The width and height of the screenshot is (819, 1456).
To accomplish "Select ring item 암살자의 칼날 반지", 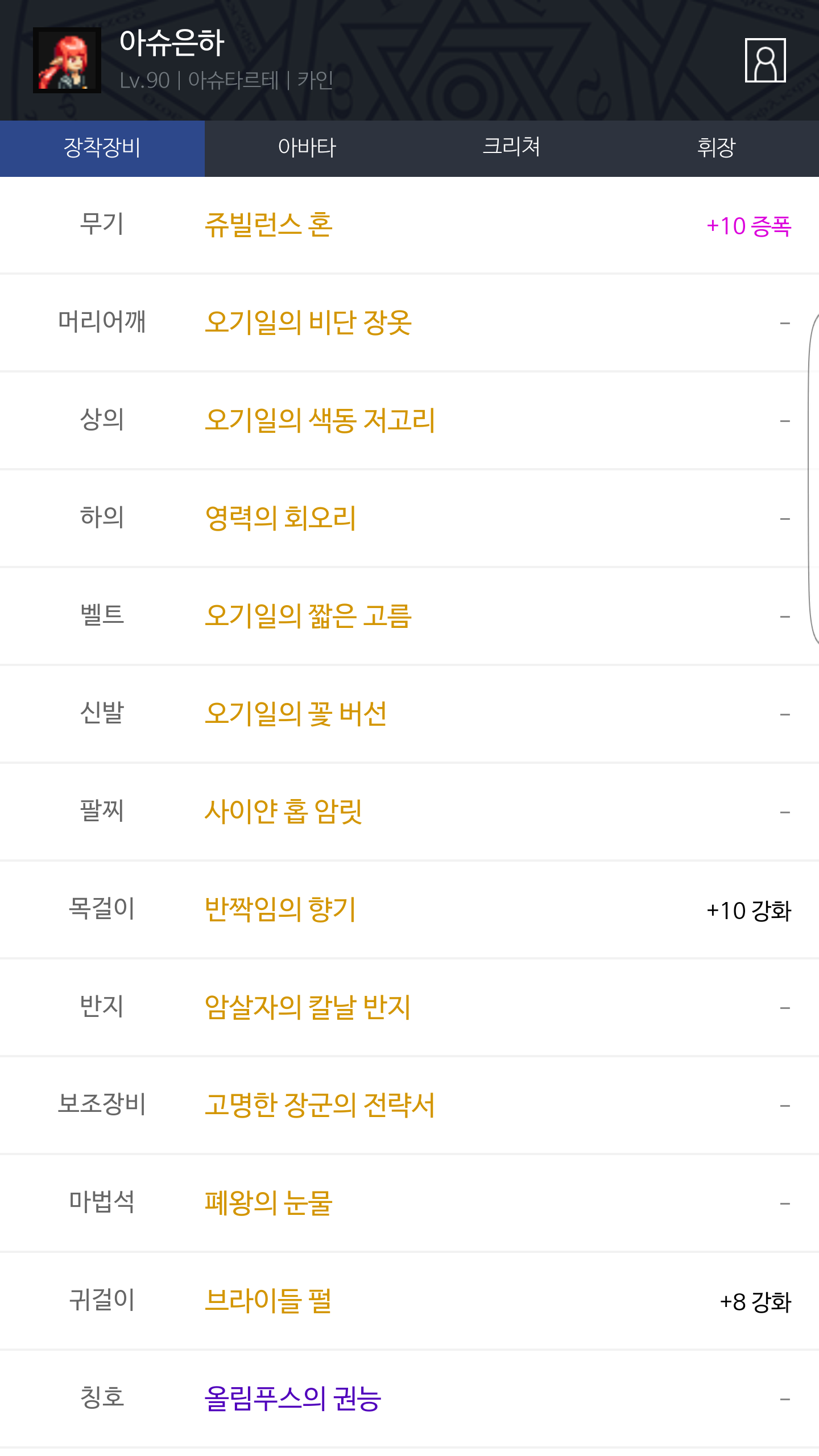I will [308, 1008].
